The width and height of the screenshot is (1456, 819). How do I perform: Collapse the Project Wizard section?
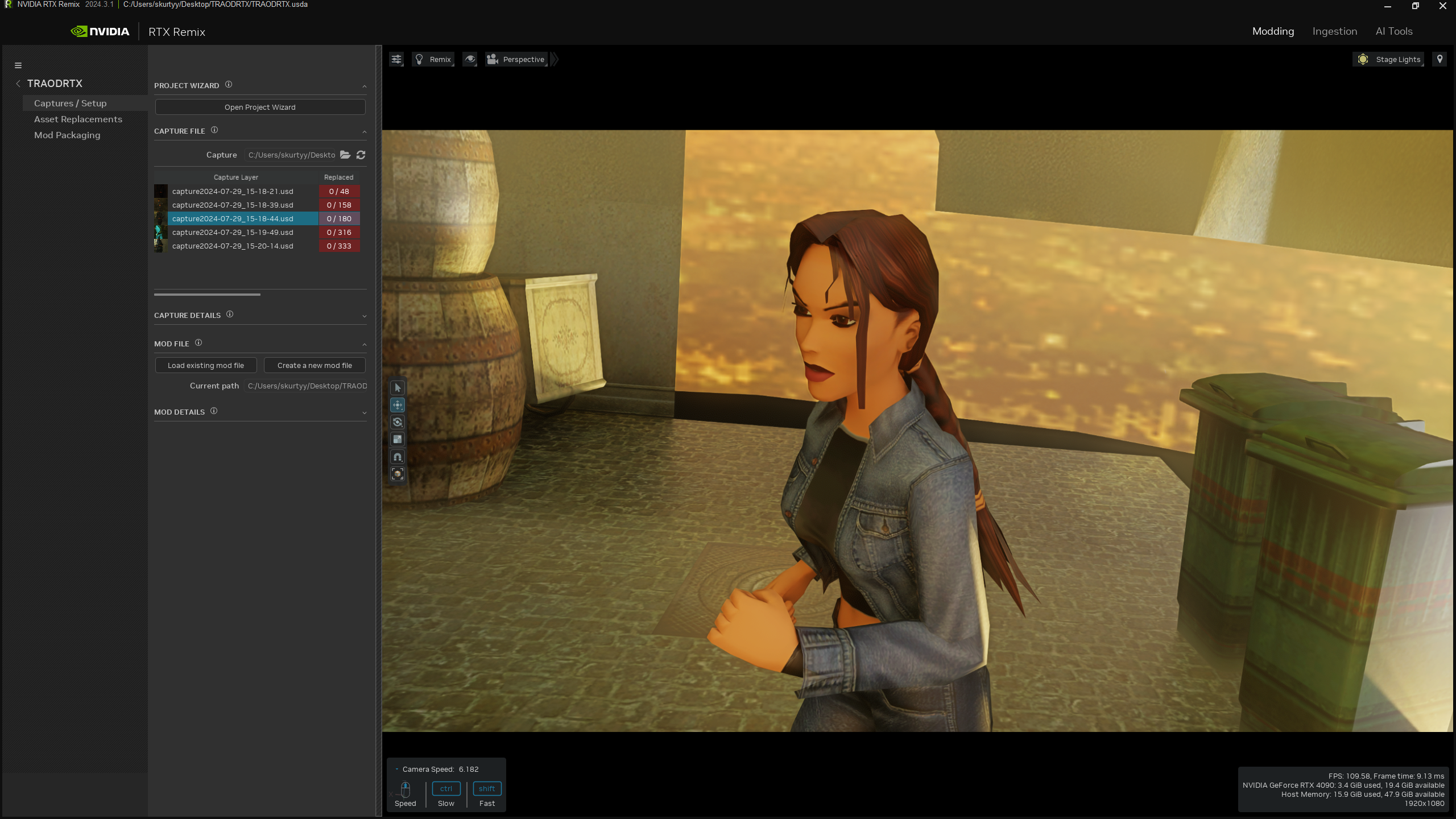(364, 86)
